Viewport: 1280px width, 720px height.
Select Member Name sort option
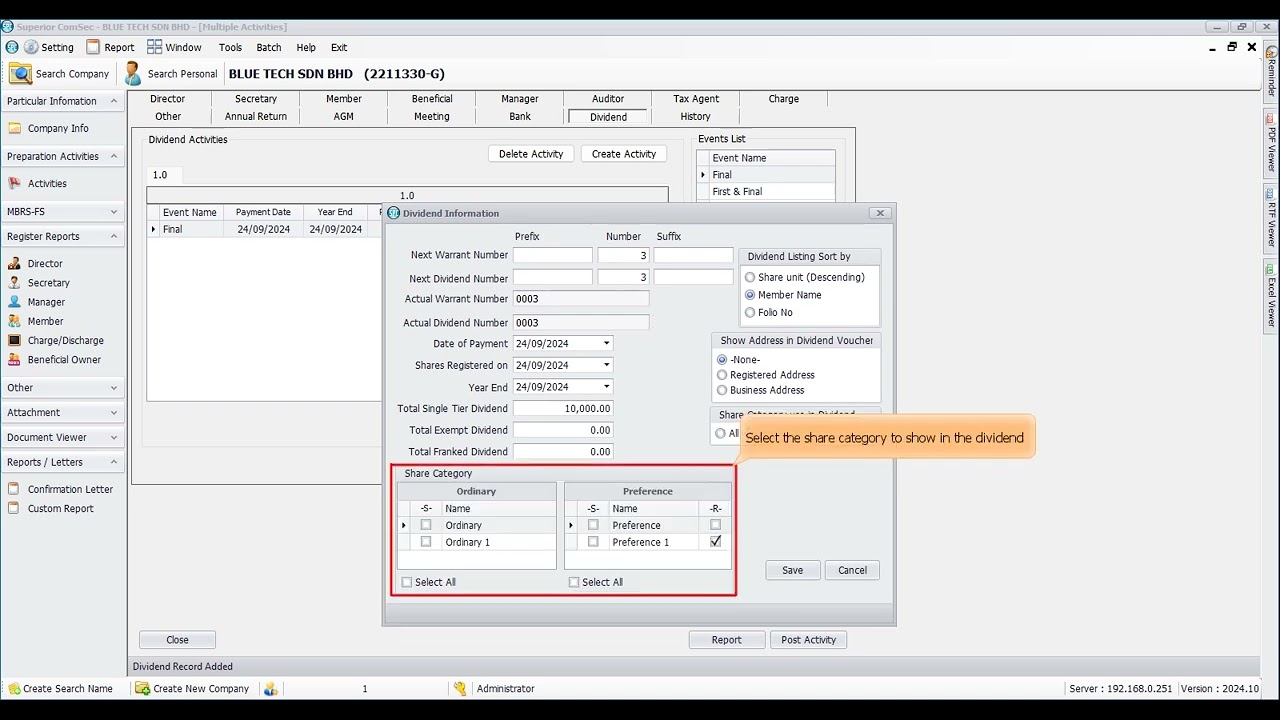point(750,295)
